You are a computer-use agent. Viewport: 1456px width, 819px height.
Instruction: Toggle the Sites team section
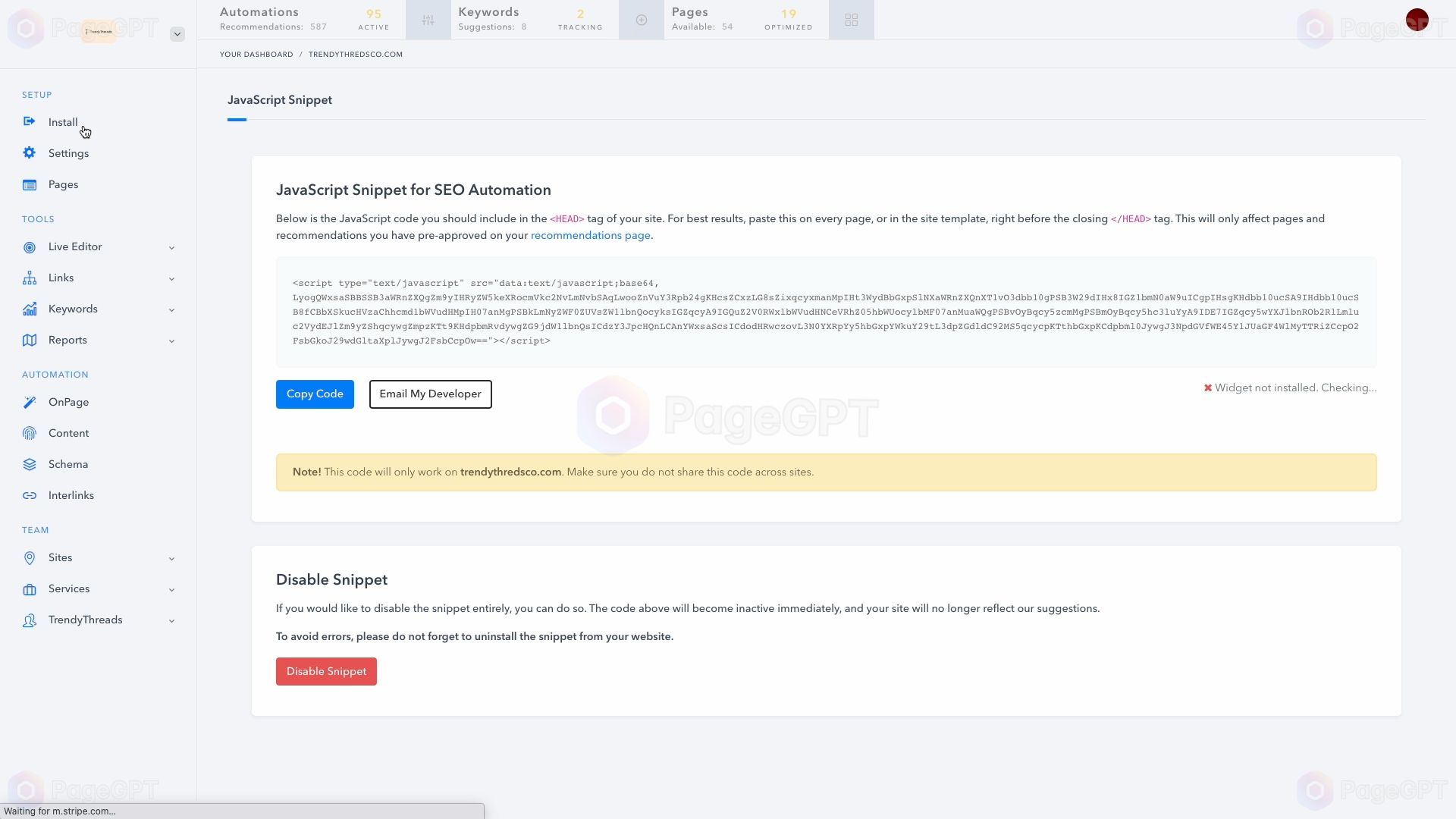(x=171, y=558)
